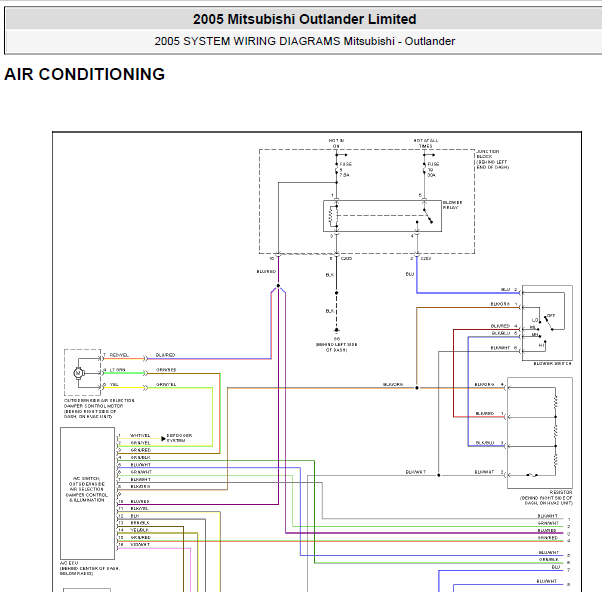The height and width of the screenshot is (592, 602).
Task: Click the '2005 Mitsubishi Outlander Limited' title
Action: pyautogui.click(x=304, y=19)
